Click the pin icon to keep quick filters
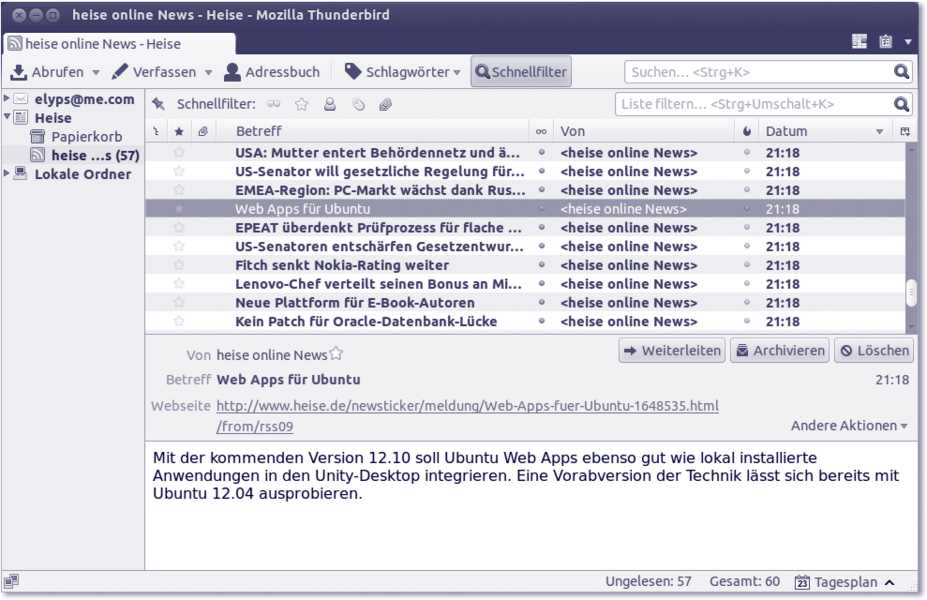The width and height of the screenshot is (927, 600). 158,104
